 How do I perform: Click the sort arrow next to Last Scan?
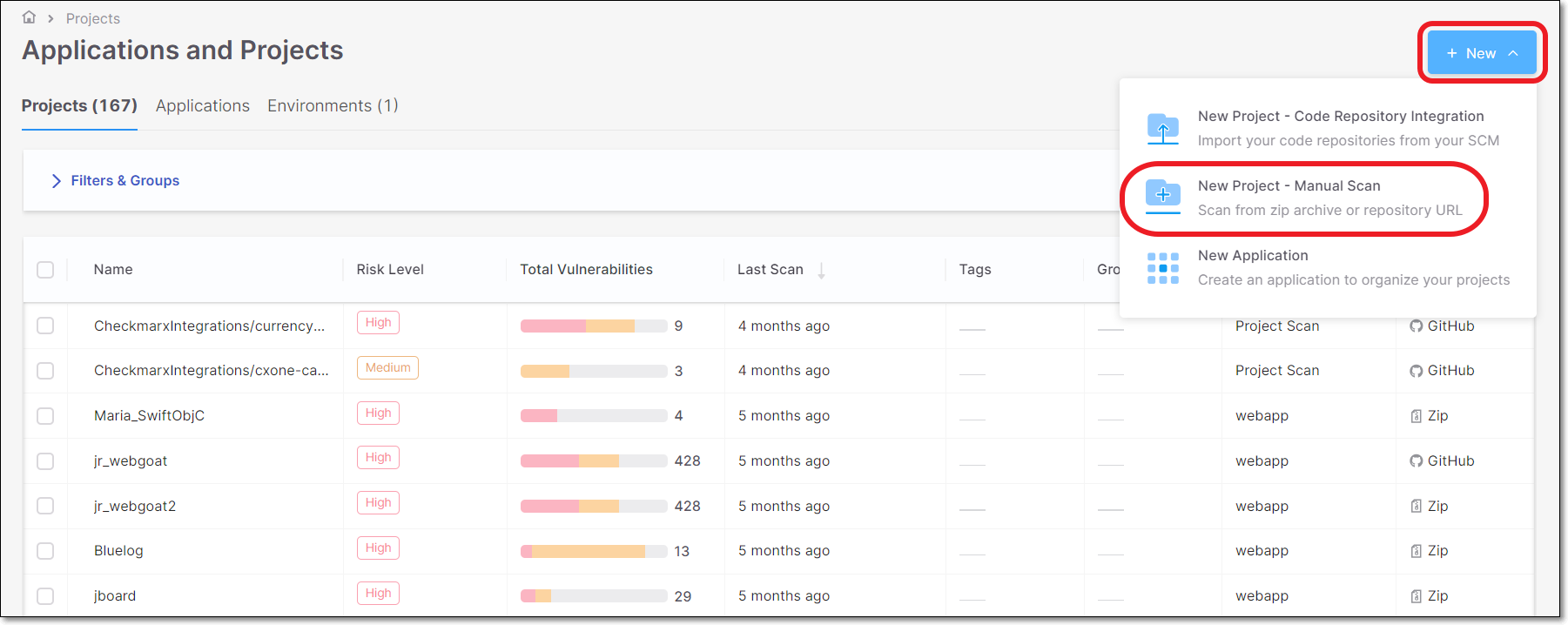pyautogui.click(x=821, y=271)
